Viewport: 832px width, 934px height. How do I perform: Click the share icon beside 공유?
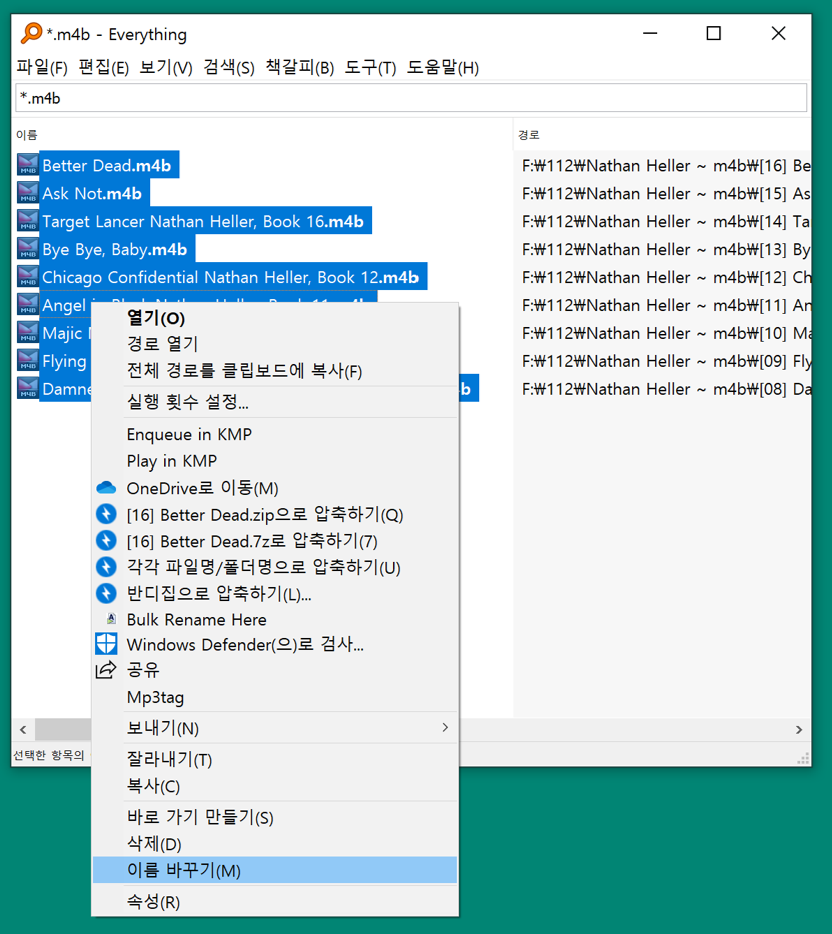[x=106, y=670]
